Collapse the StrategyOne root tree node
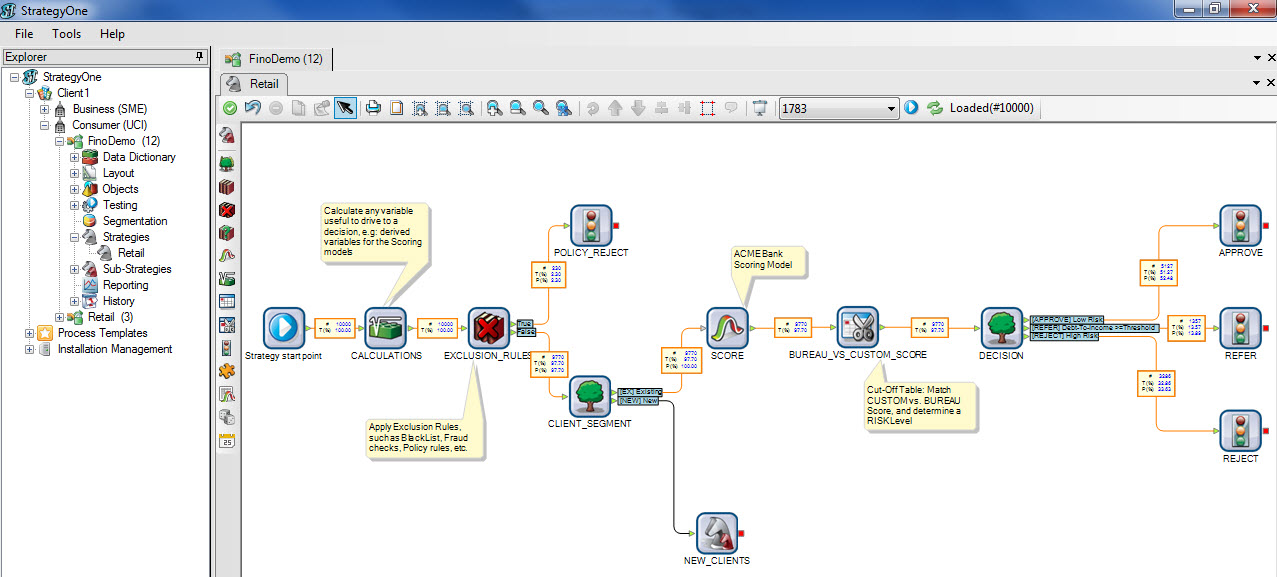The height and width of the screenshot is (577, 1277). (13, 77)
